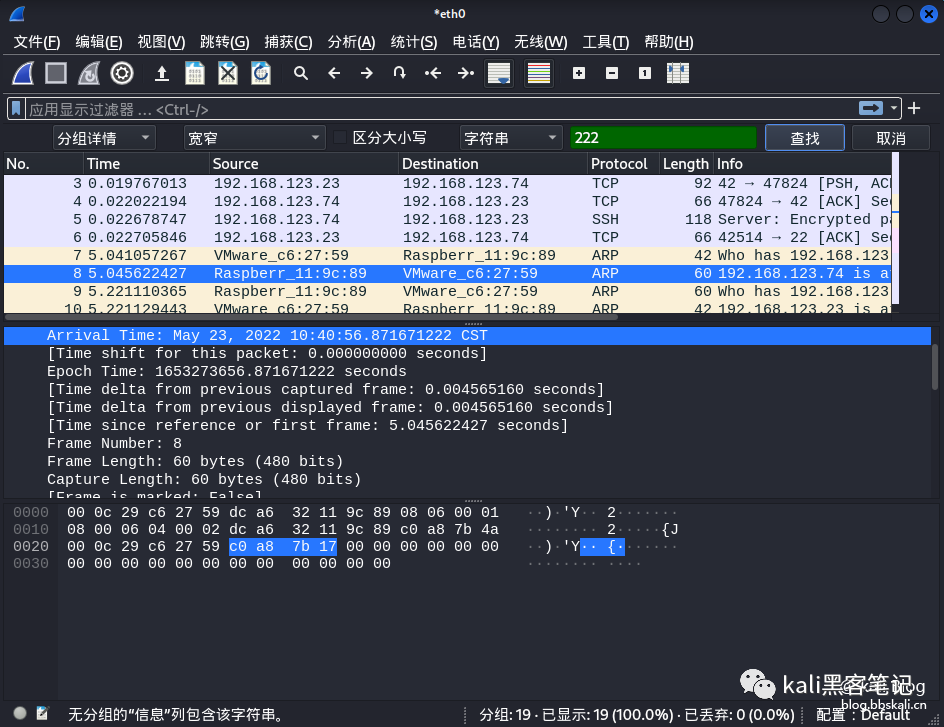The image size is (944, 727).
Task: Close the capture file
Action: pyautogui.click(x=228, y=73)
